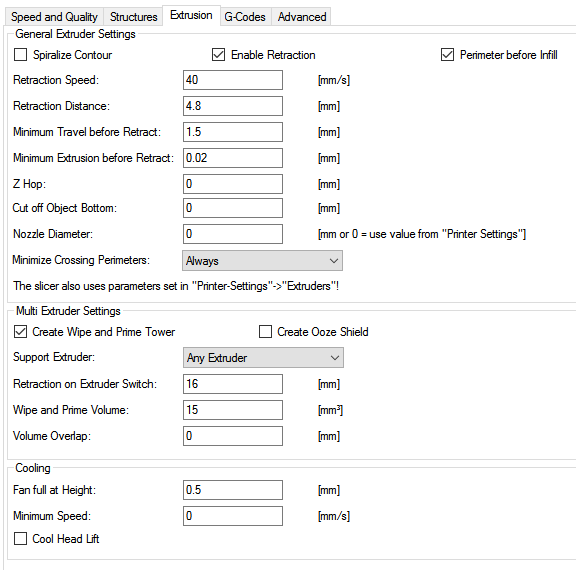Switch to the Speed and Quality tab

point(54,17)
